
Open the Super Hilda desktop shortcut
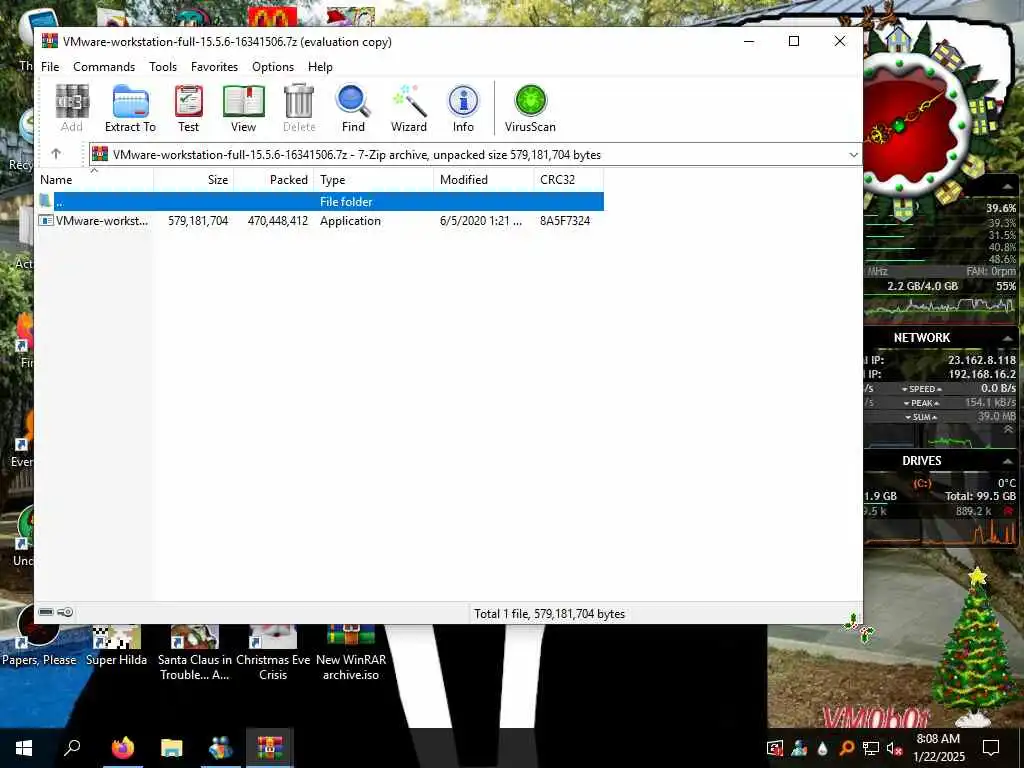click(x=116, y=646)
